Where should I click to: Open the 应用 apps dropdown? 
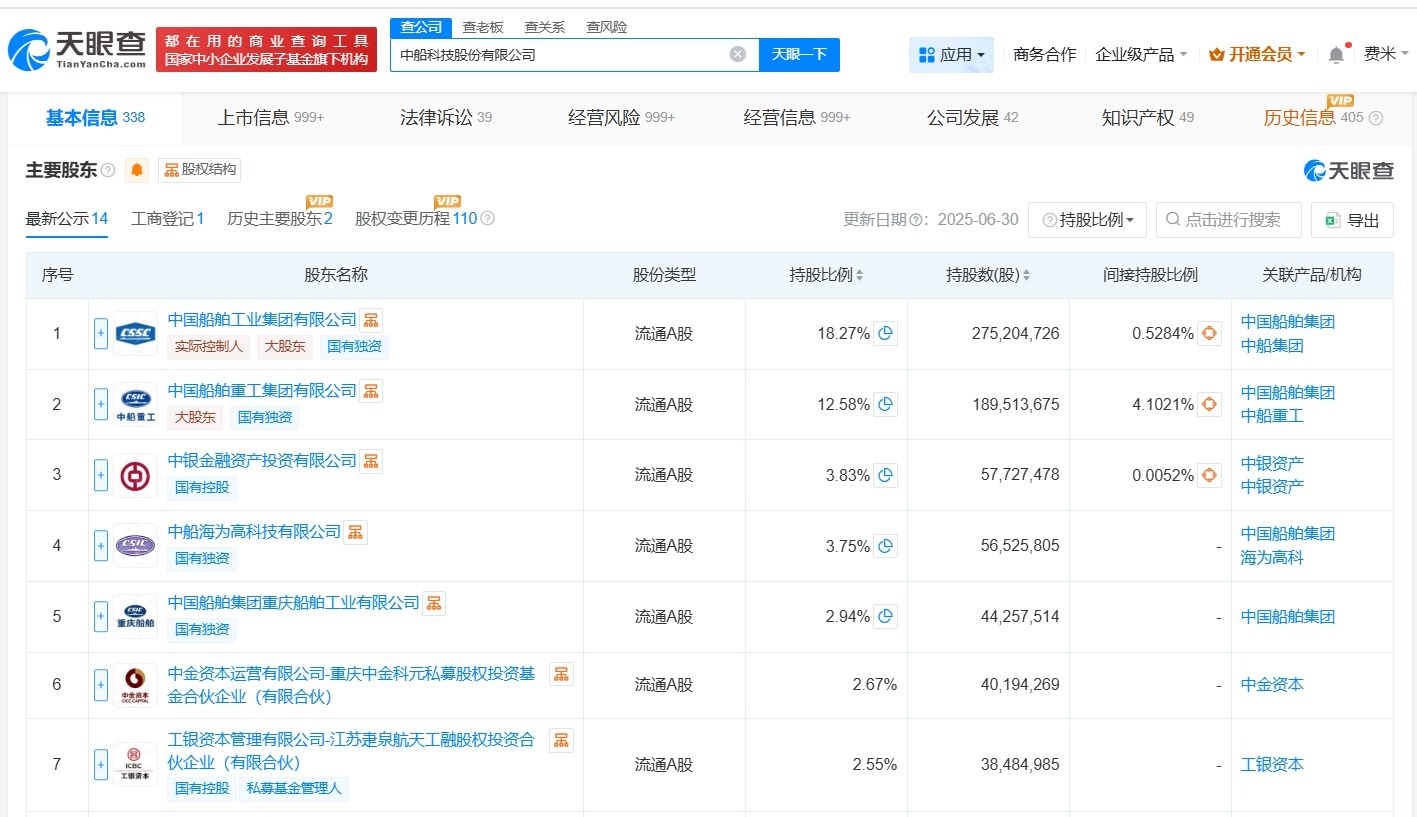(x=950, y=55)
